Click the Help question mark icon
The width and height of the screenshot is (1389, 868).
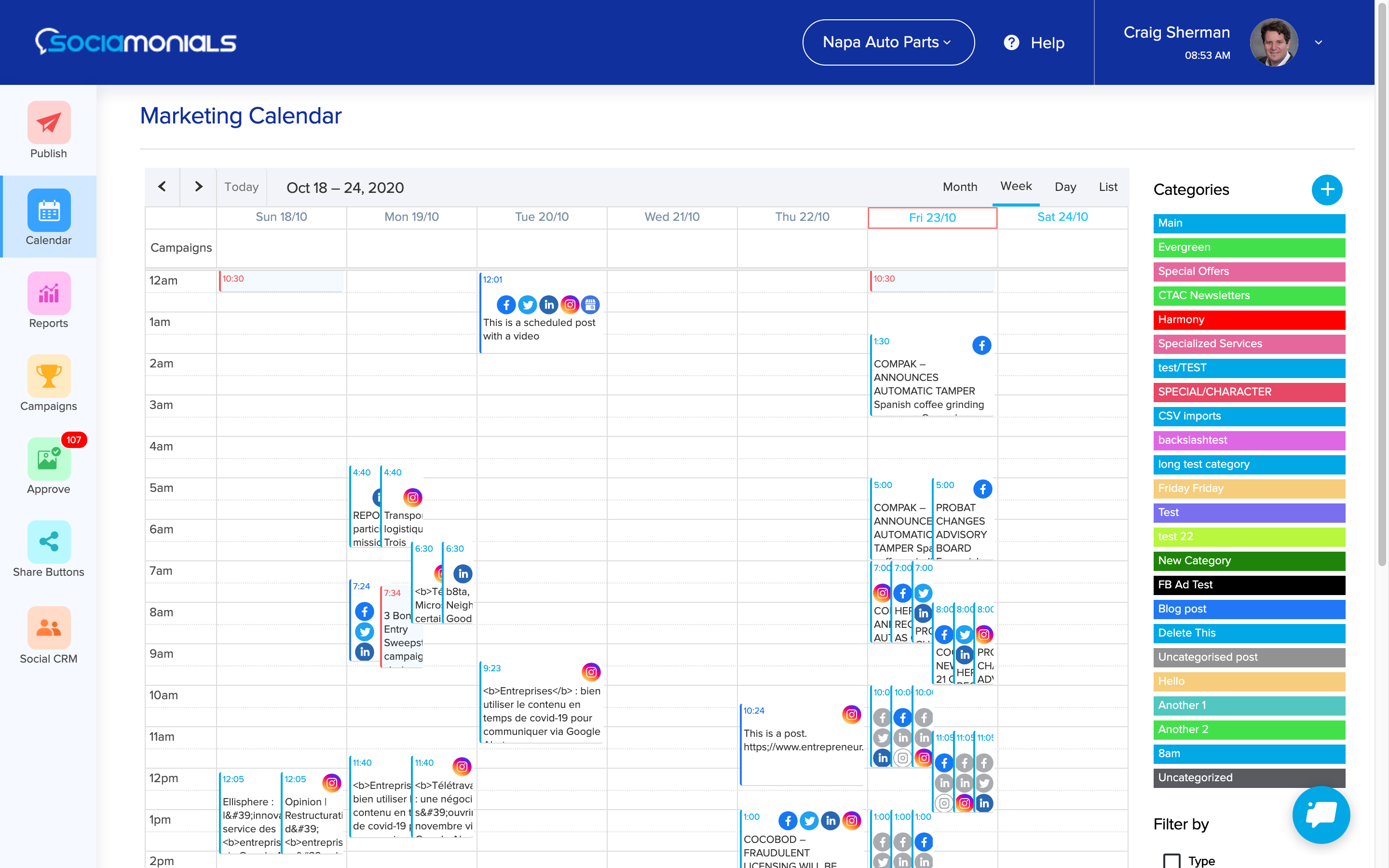tap(1011, 42)
